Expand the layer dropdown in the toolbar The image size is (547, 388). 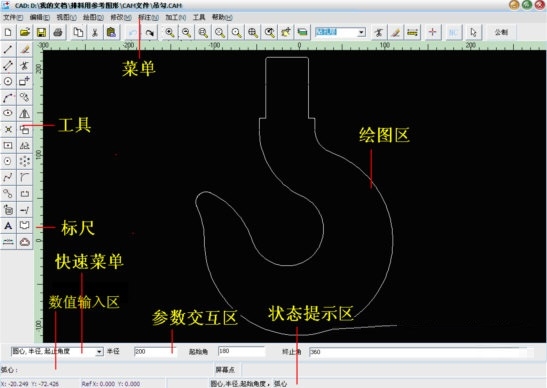tap(361, 32)
